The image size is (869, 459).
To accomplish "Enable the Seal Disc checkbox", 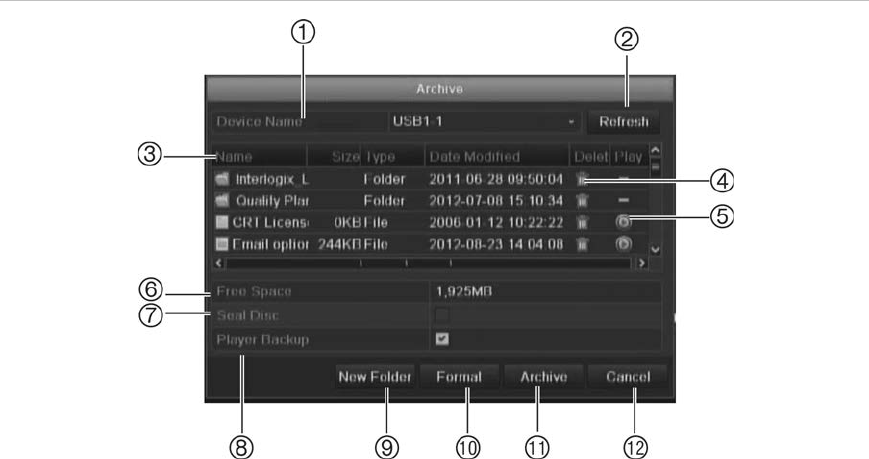I will pyautogui.click(x=442, y=315).
